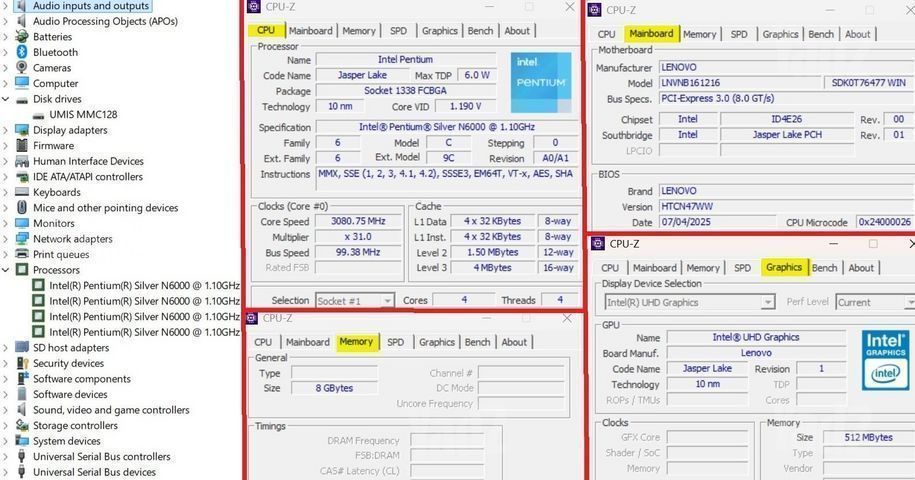Open CPU tab in the Graphics window

coord(610,268)
